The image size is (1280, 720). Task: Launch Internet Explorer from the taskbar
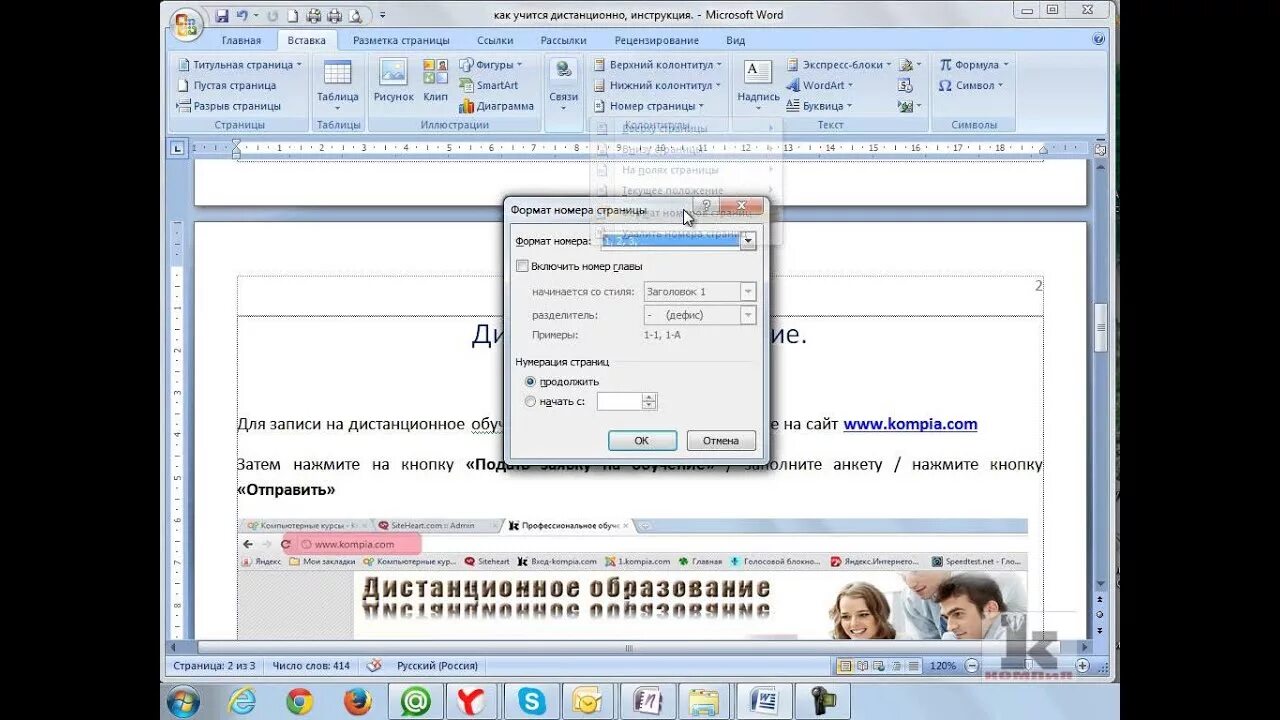coord(242,701)
